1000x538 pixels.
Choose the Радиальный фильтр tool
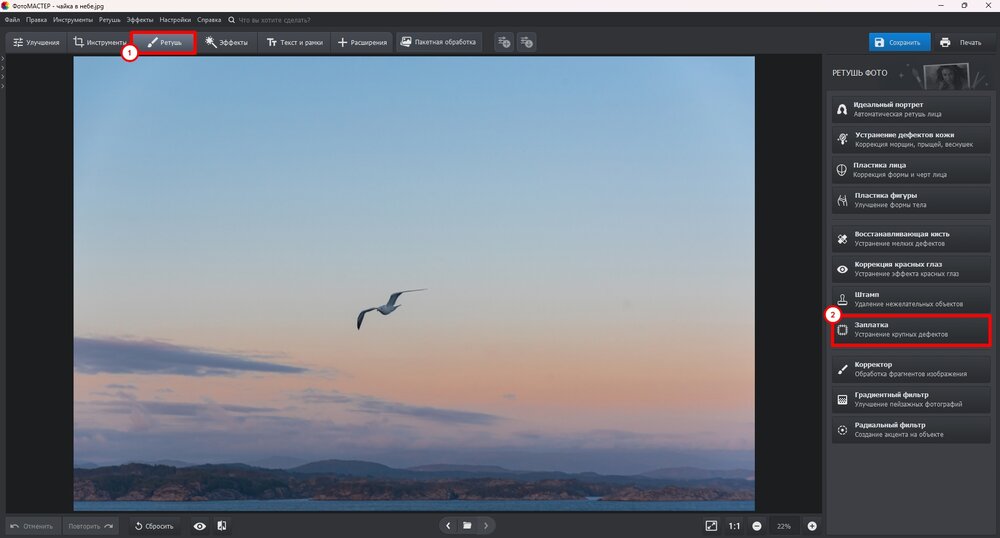tap(910, 429)
